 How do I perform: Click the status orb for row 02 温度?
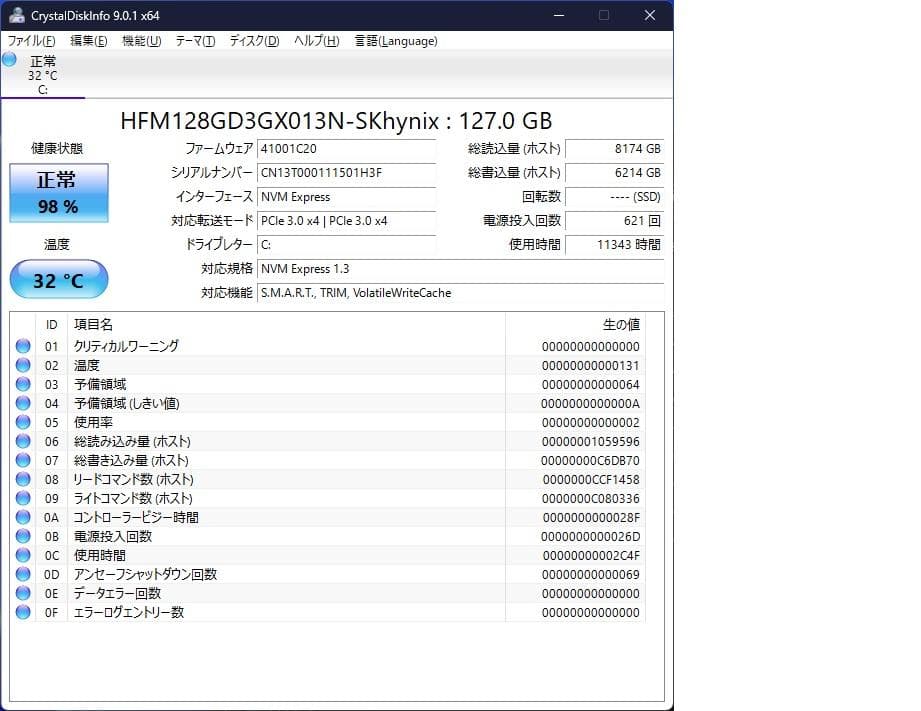[x=23, y=365]
